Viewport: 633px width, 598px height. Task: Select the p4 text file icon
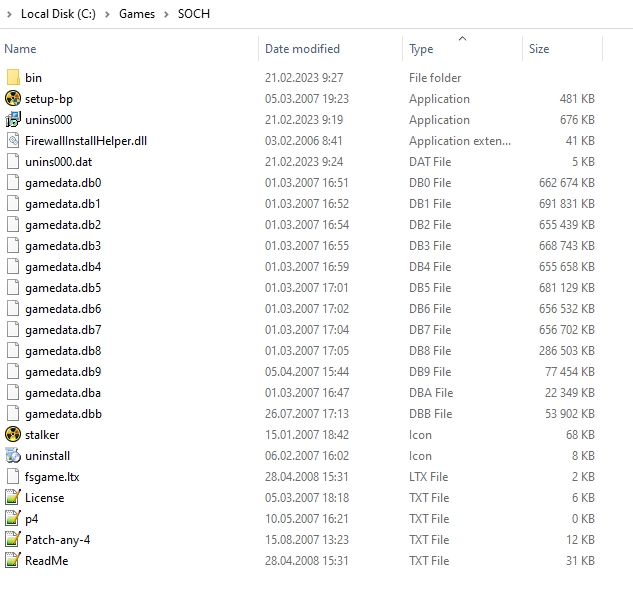pyautogui.click(x=13, y=518)
